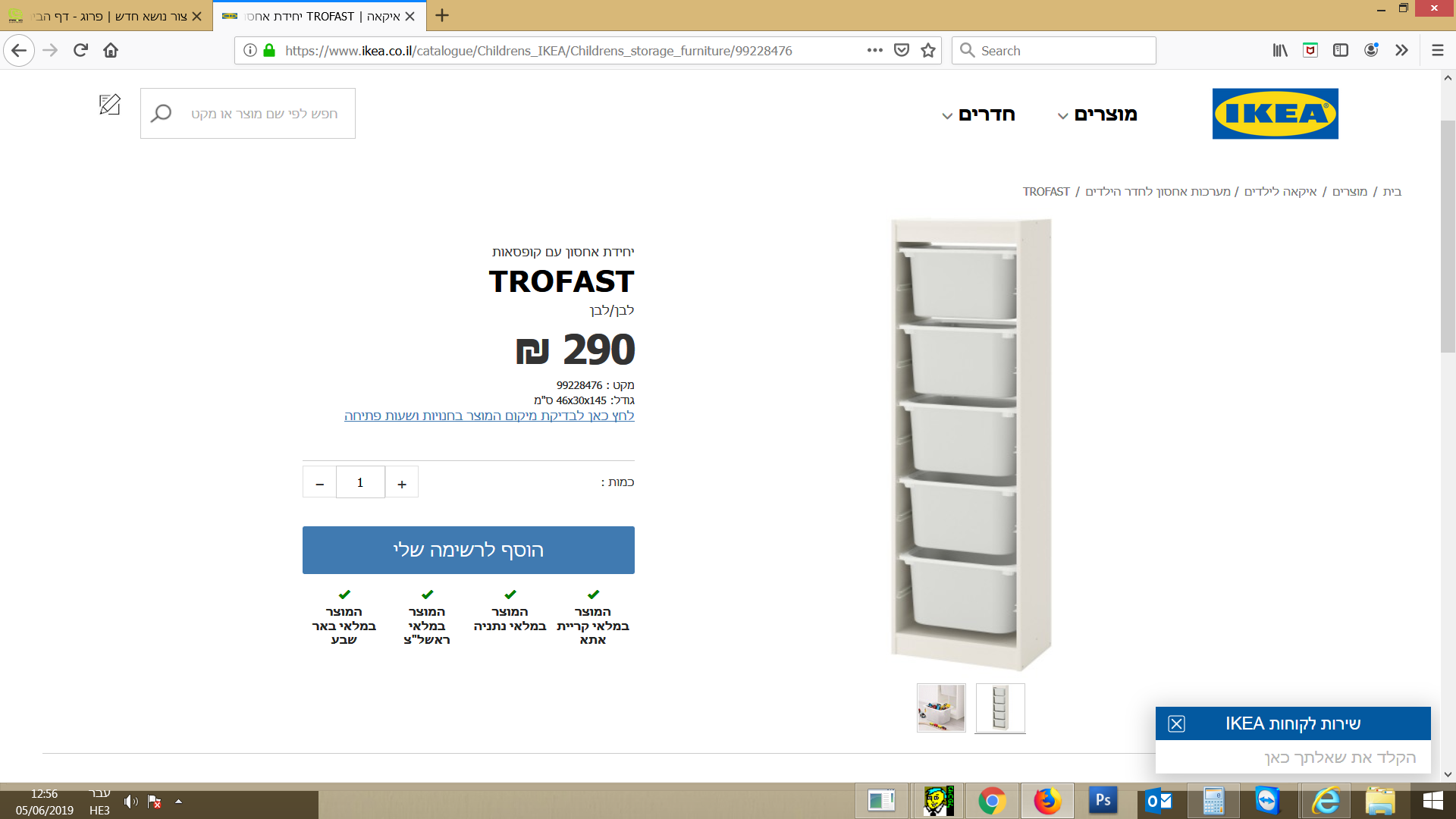The width and height of the screenshot is (1456, 819).
Task: Bookmark this page with the star icon
Action: [928, 51]
